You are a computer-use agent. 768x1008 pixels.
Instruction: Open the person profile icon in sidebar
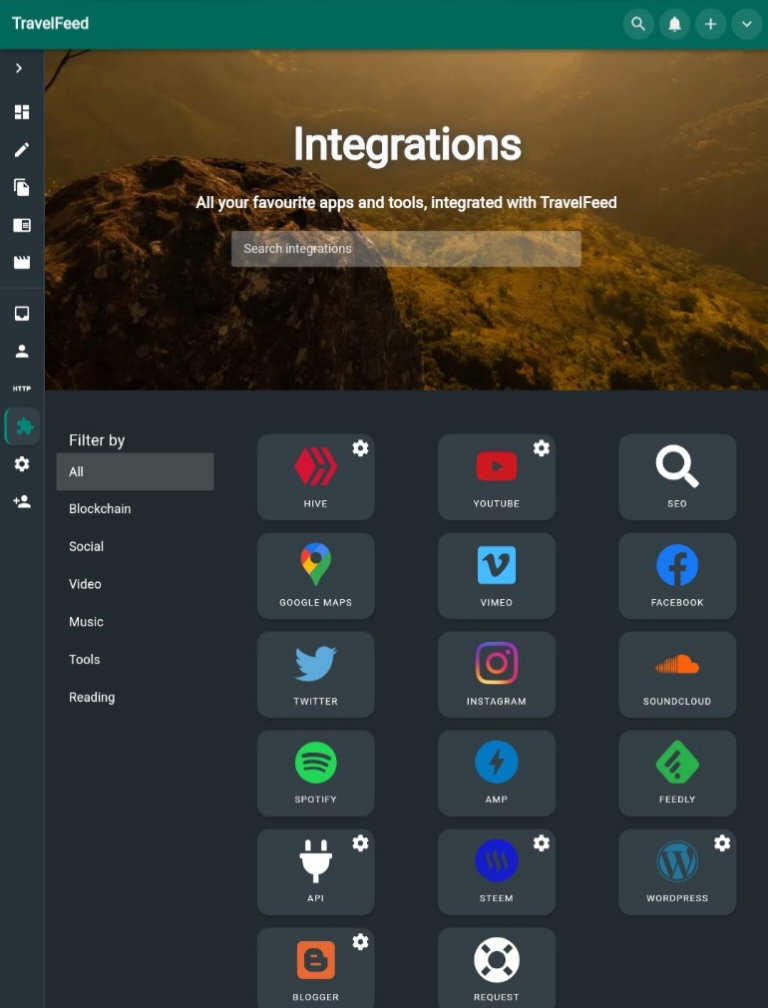pos(22,351)
